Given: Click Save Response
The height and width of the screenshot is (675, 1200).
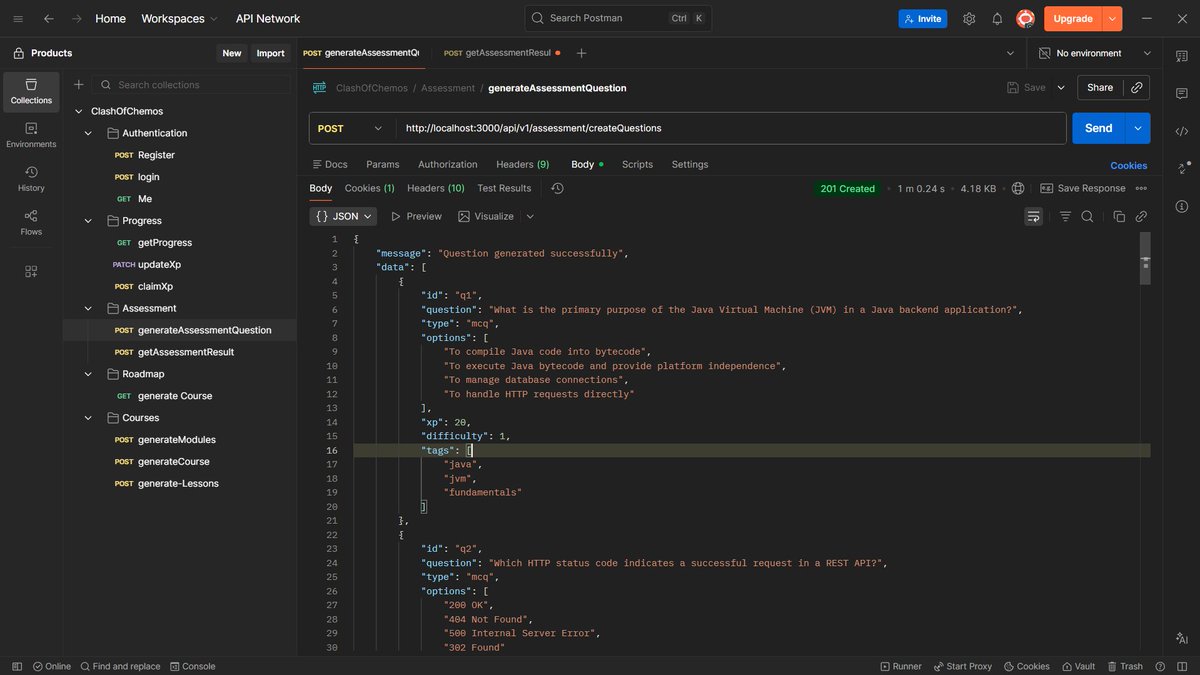Looking at the screenshot, I should (1083, 188).
